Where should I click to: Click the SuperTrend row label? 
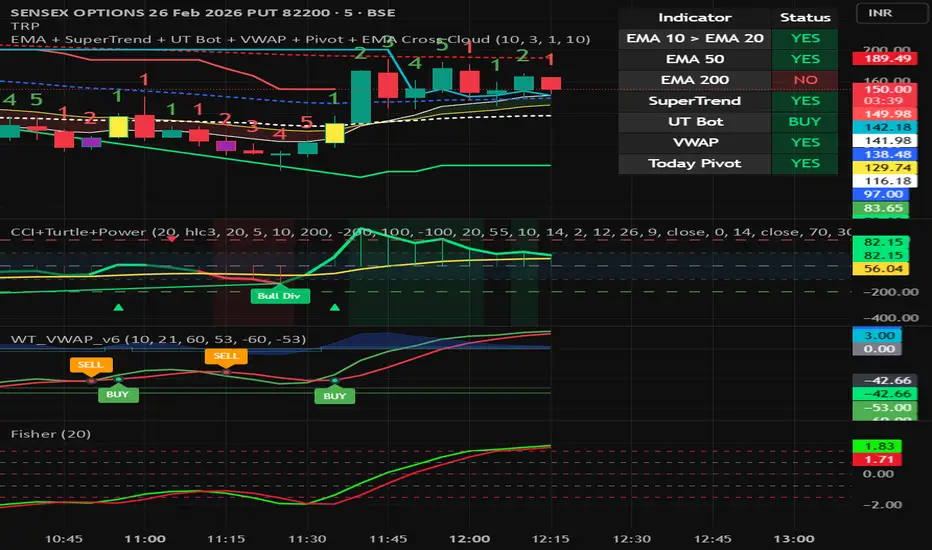click(x=695, y=100)
